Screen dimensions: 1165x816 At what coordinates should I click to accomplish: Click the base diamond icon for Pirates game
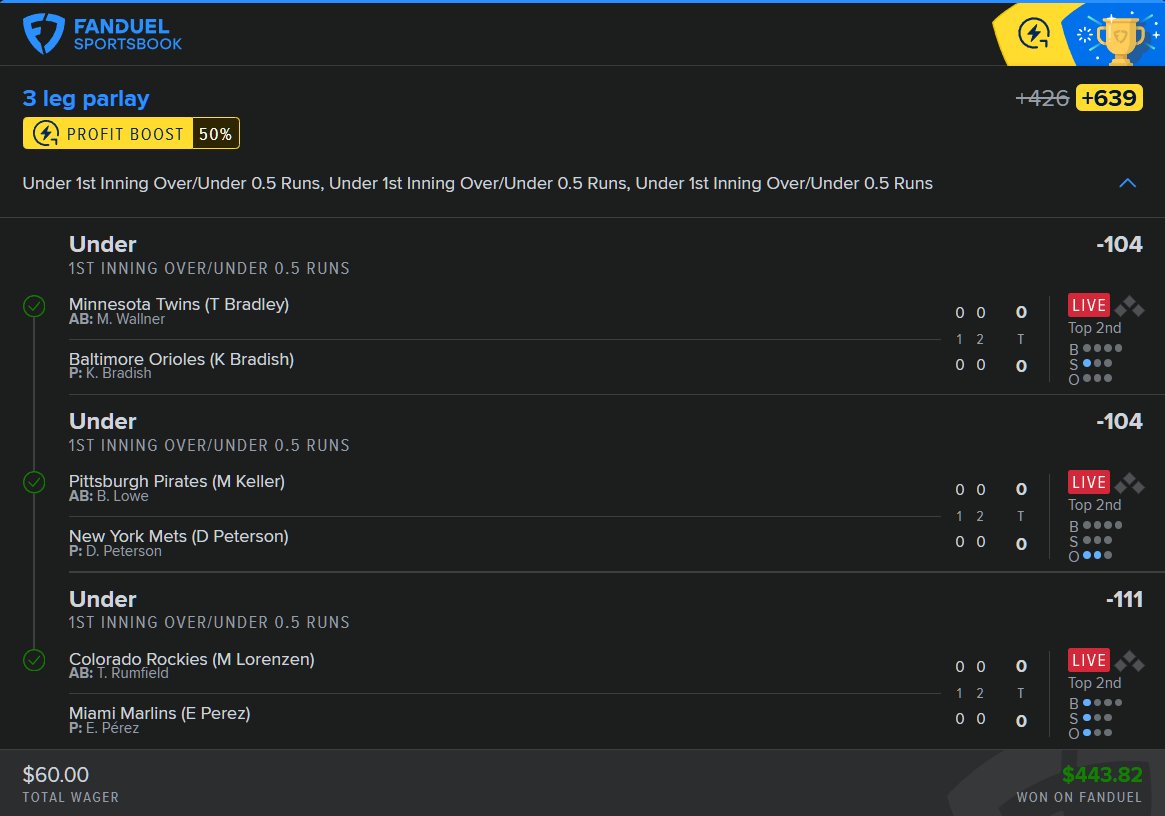tap(1129, 482)
